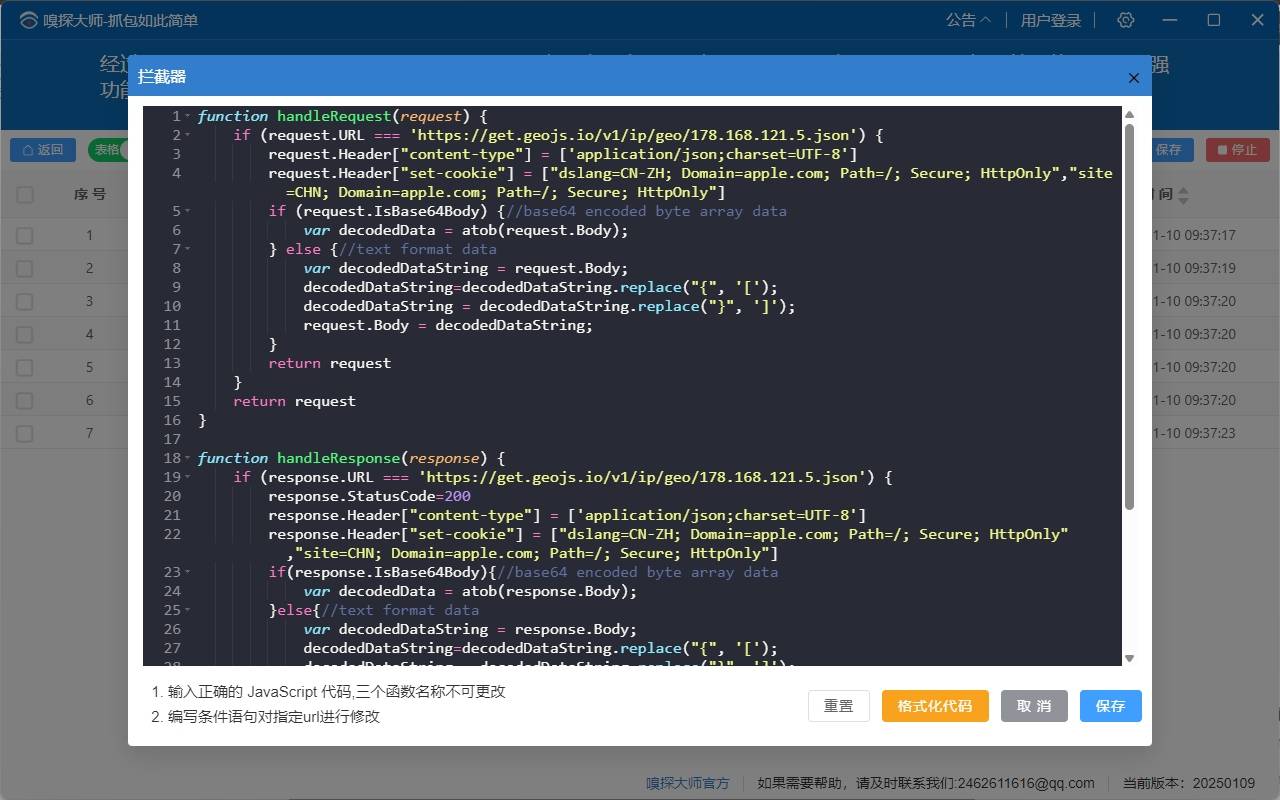Click the code editor scroll-down arrow

point(1129,658)
